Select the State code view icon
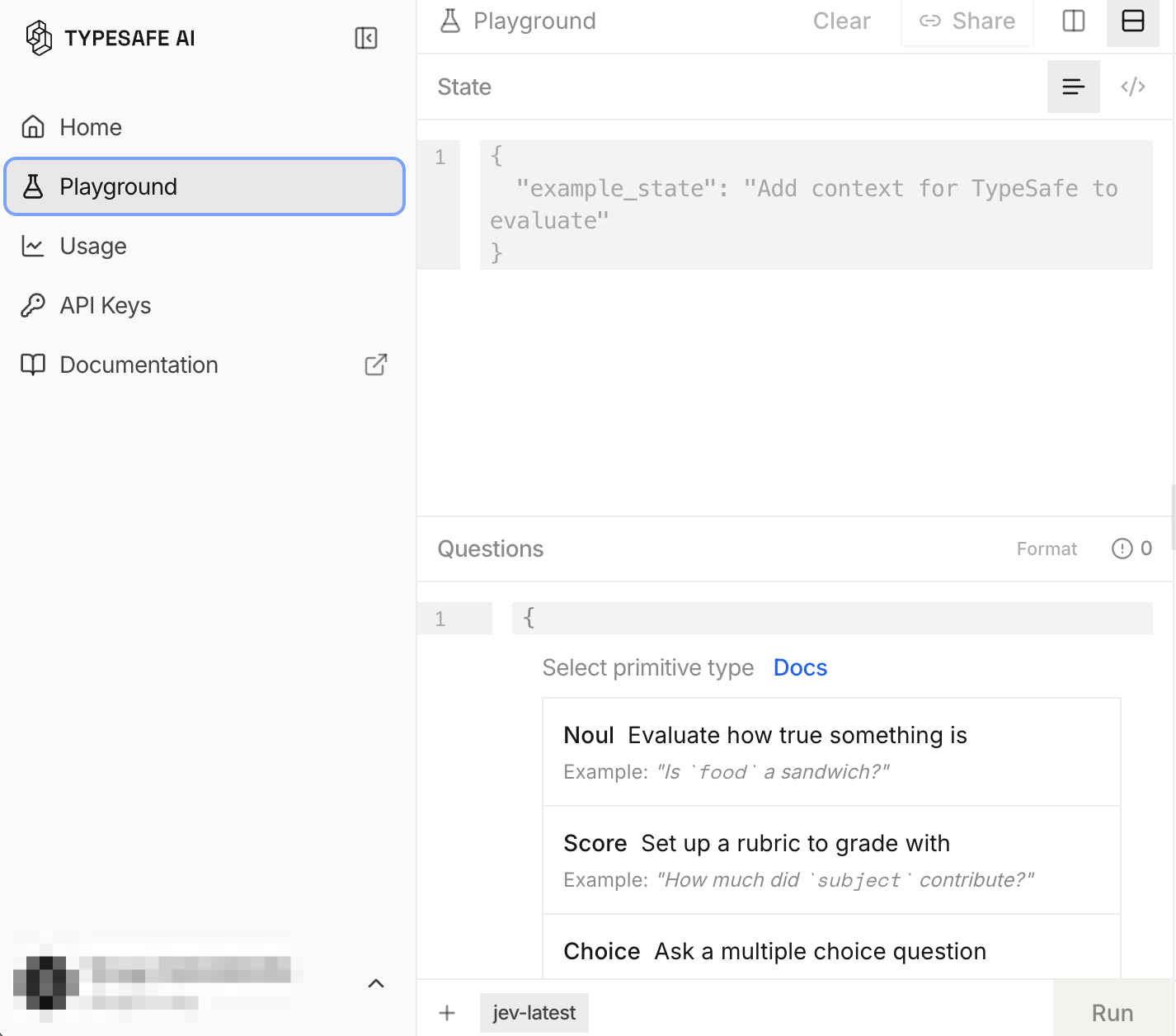The width and height of the screenshot is (1176, 1036). coord(1133,87)
